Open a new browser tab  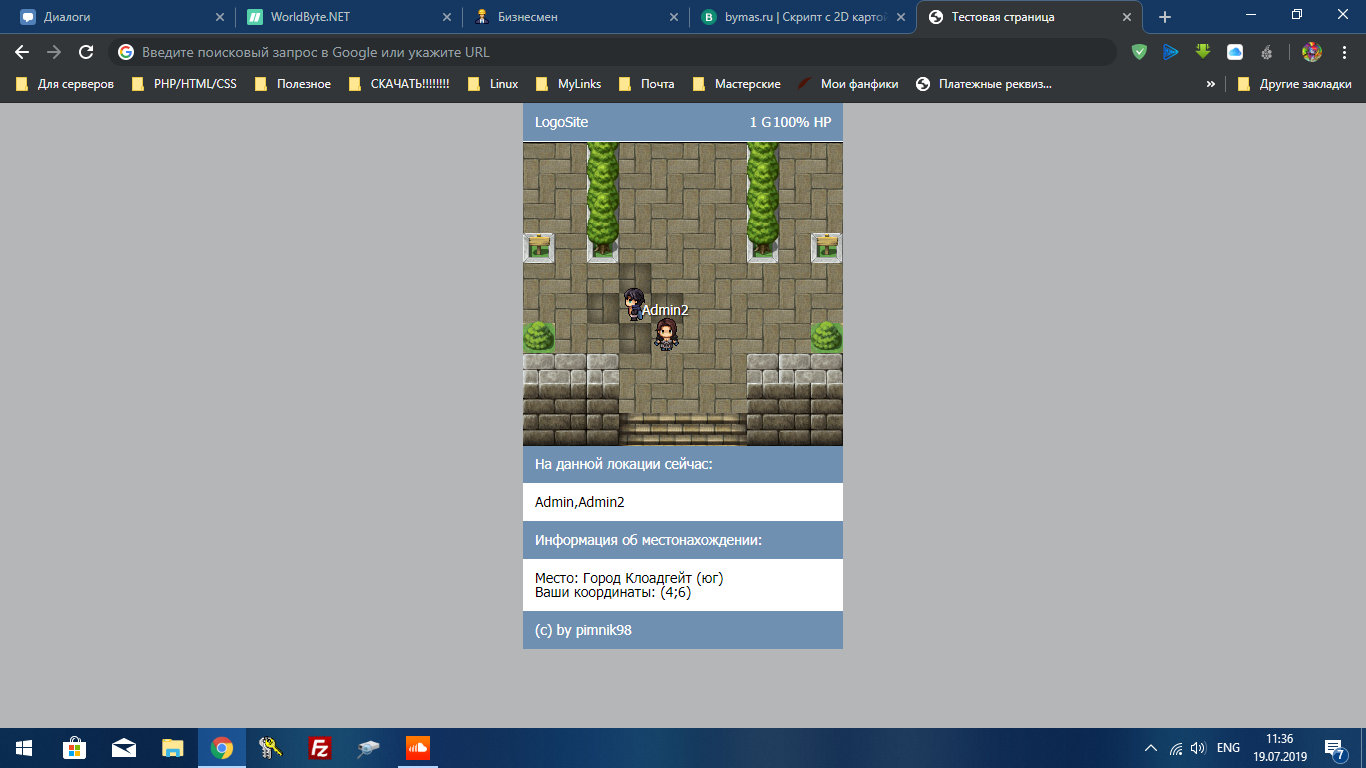1164,17
